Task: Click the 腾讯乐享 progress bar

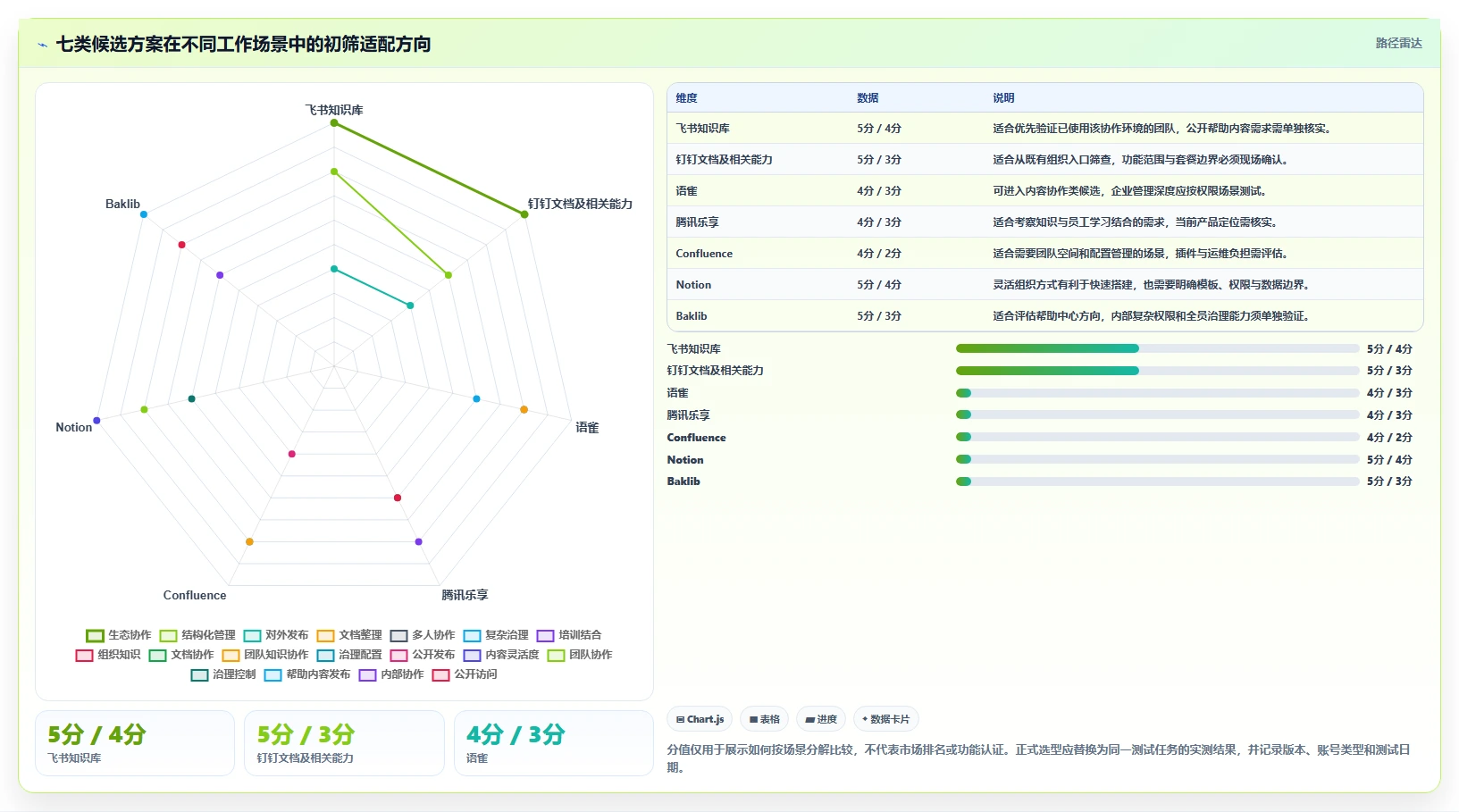Action: coord(1157,414)
